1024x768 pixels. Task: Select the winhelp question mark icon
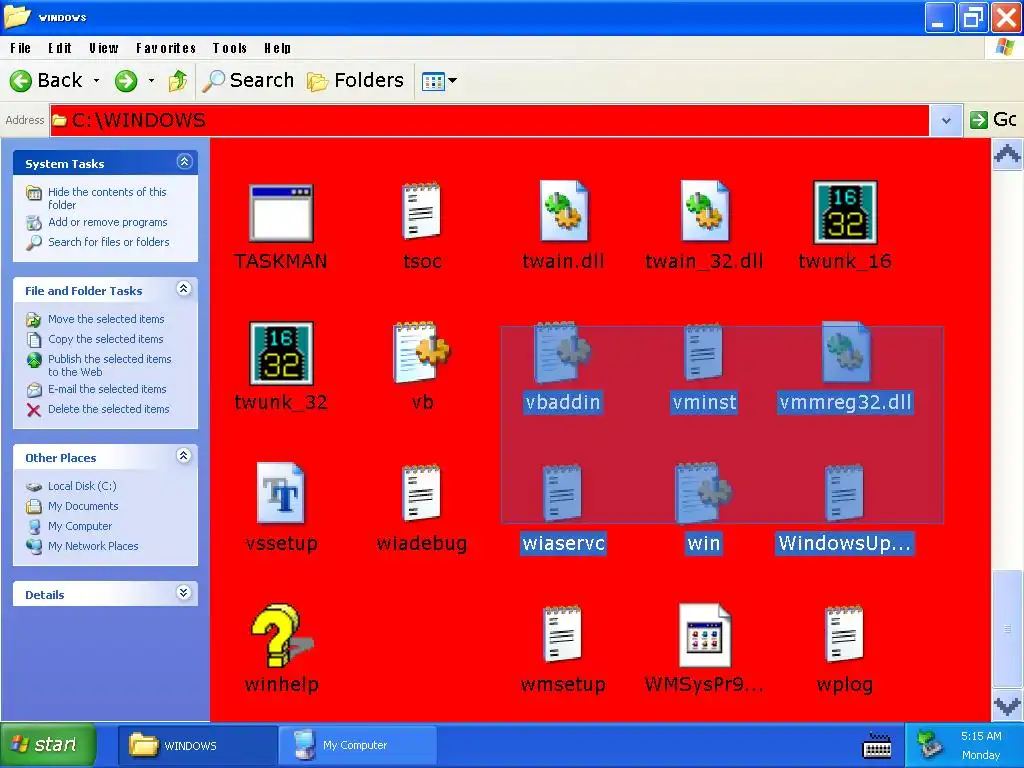(x=282, y=635)
